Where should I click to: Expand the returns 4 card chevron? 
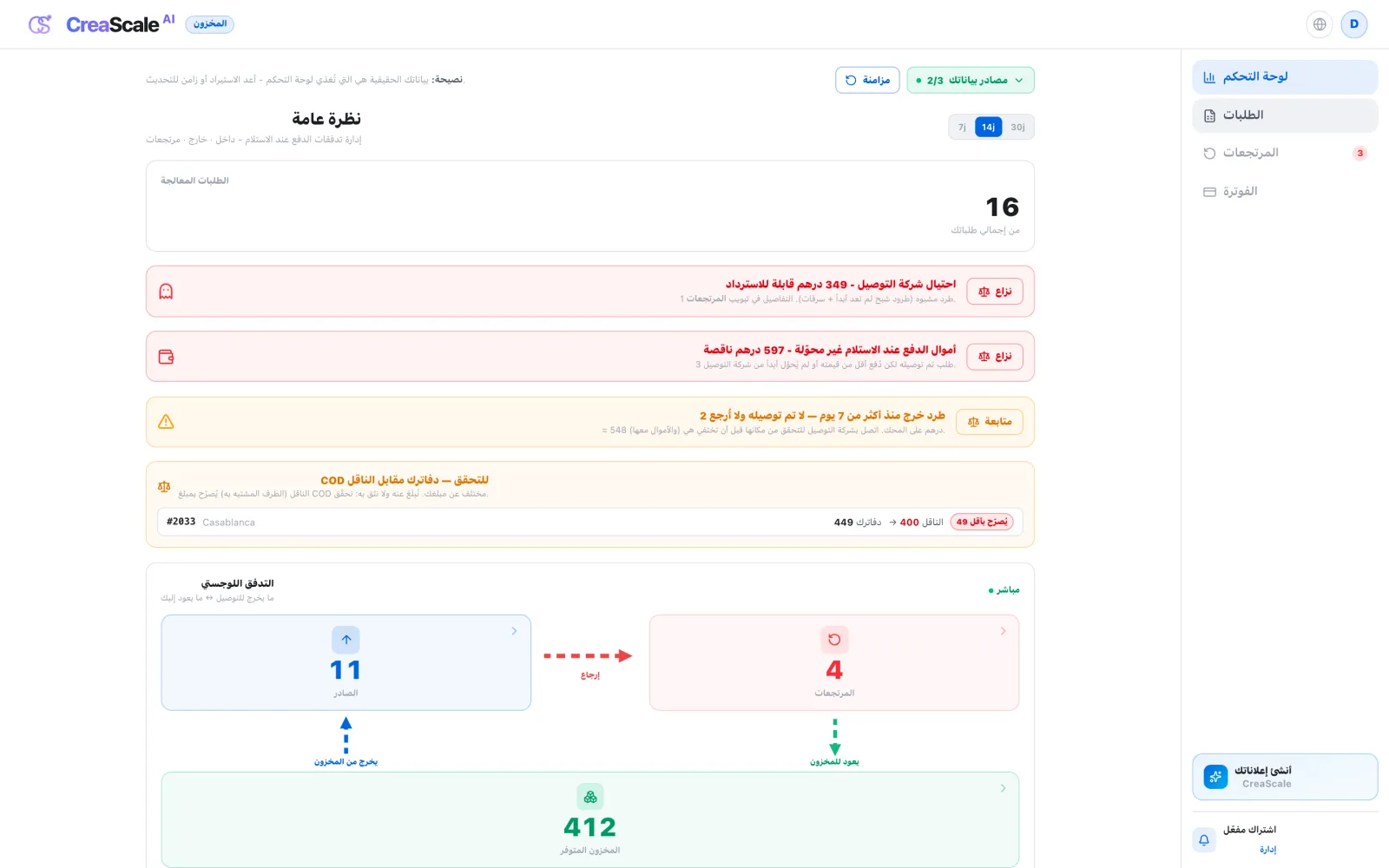tap(1003, 631)
